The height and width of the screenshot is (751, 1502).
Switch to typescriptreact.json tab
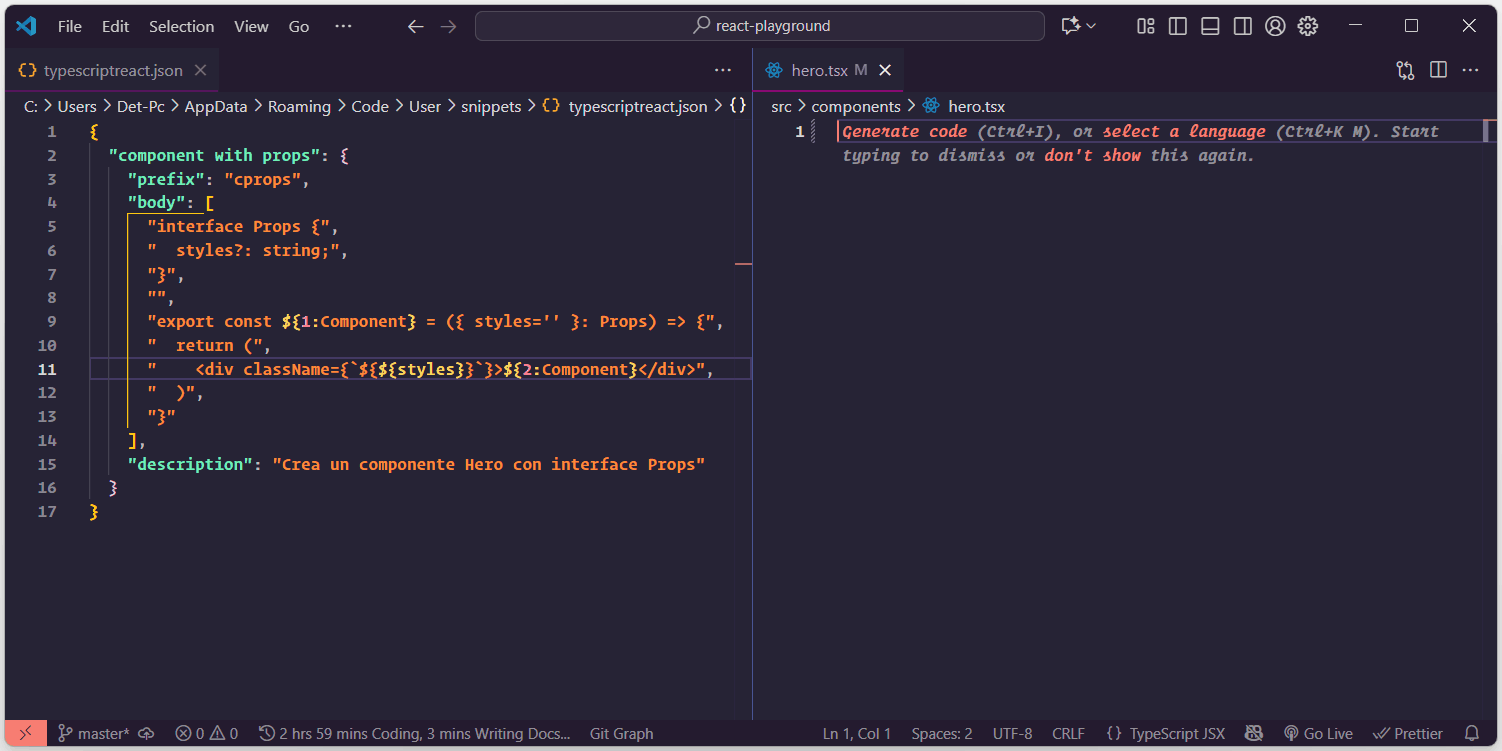[113, 70]
